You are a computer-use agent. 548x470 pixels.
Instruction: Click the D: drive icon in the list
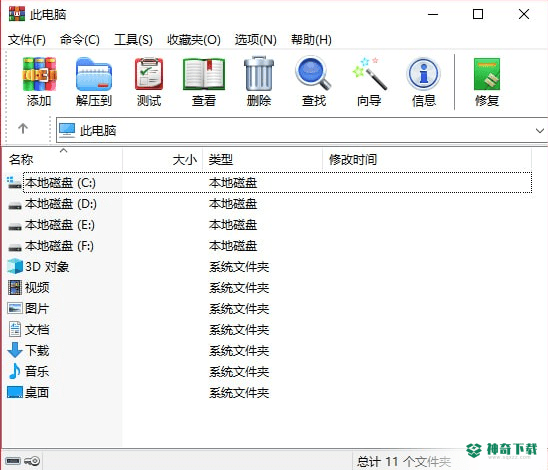point(14,205)
